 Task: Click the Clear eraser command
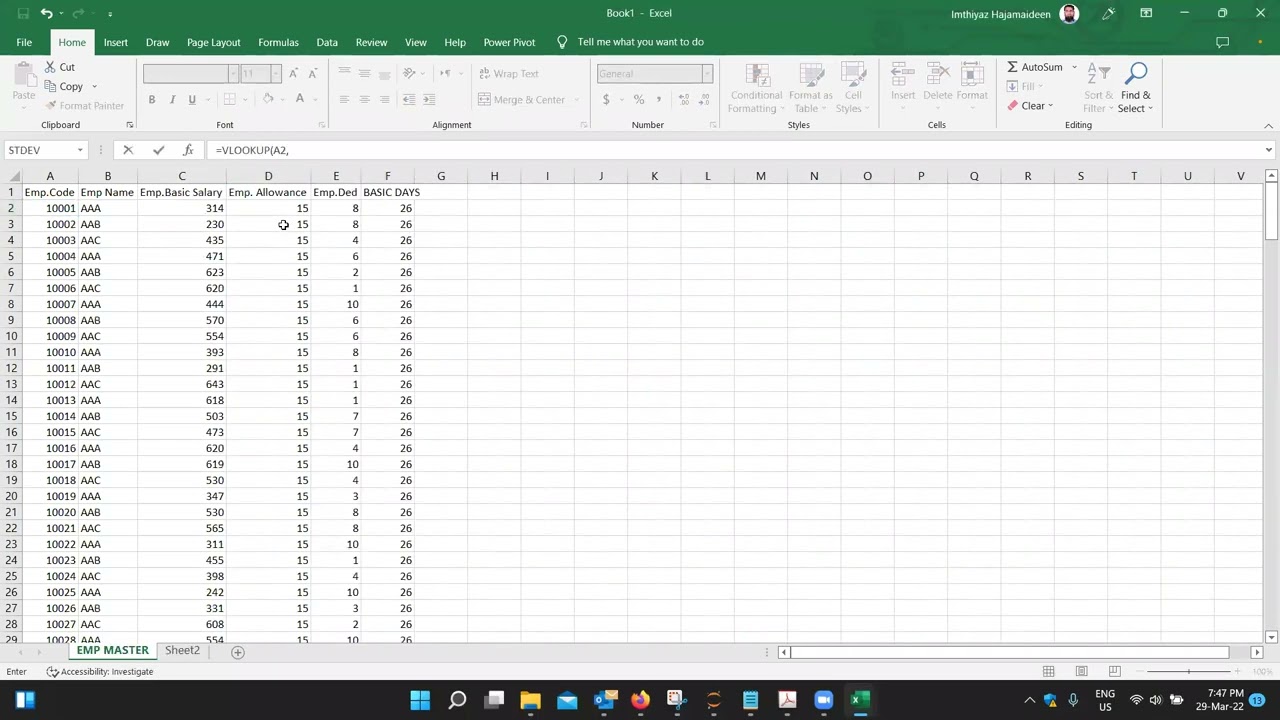[1026, 106]
